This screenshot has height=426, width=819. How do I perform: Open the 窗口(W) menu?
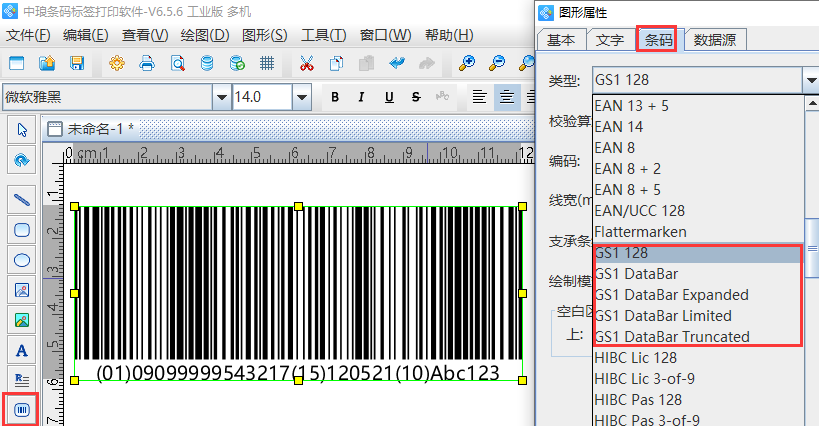[x=386, y=36]
